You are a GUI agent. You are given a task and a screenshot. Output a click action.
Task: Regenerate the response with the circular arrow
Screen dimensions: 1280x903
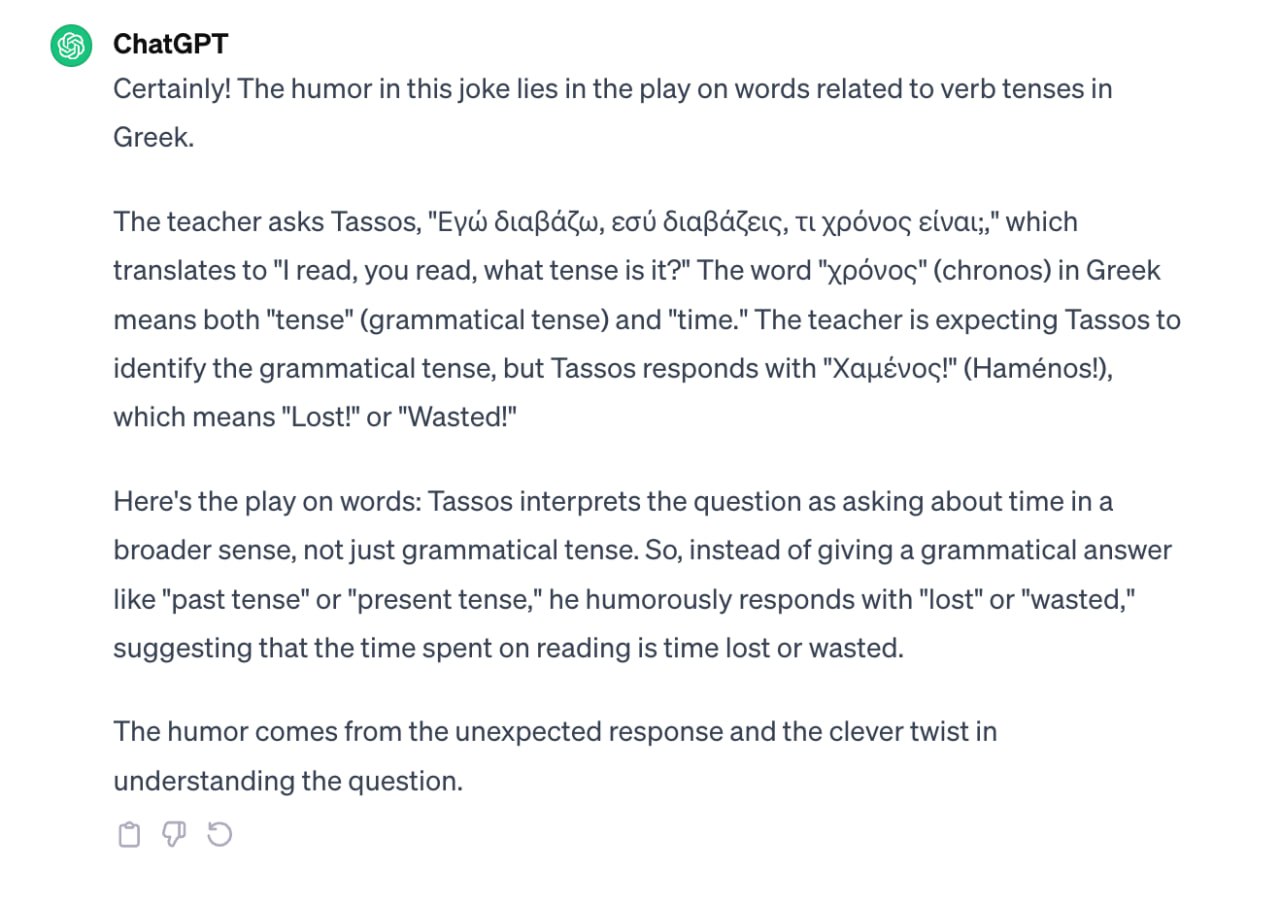click(x=219, y=834)
